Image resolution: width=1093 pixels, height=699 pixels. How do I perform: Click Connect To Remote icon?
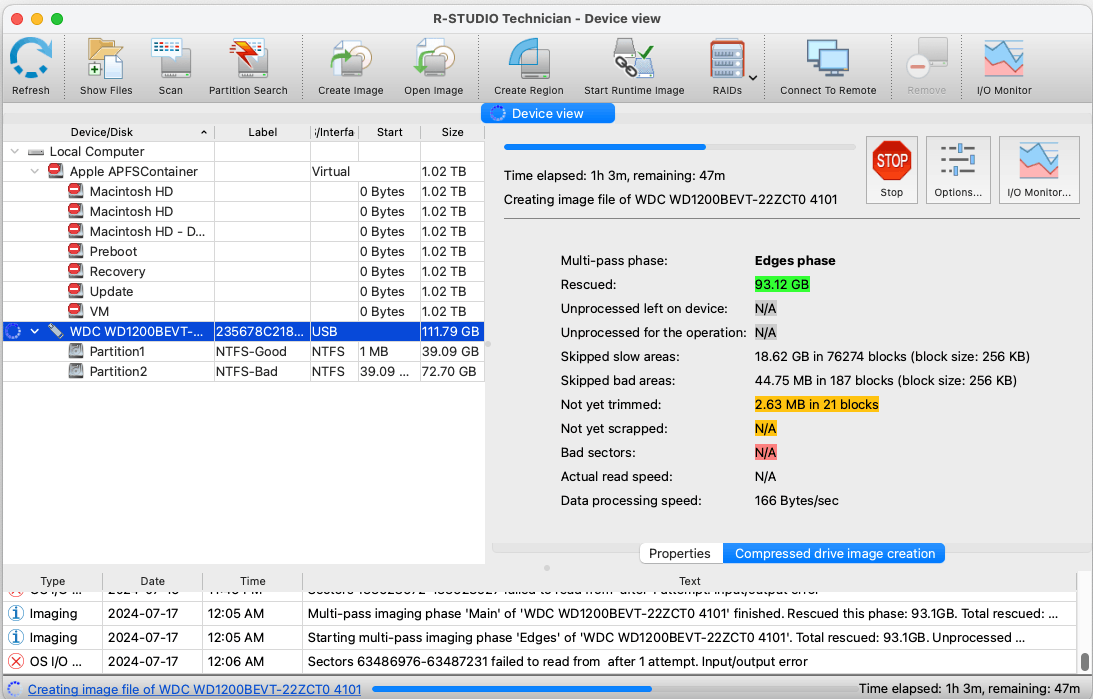828,67
